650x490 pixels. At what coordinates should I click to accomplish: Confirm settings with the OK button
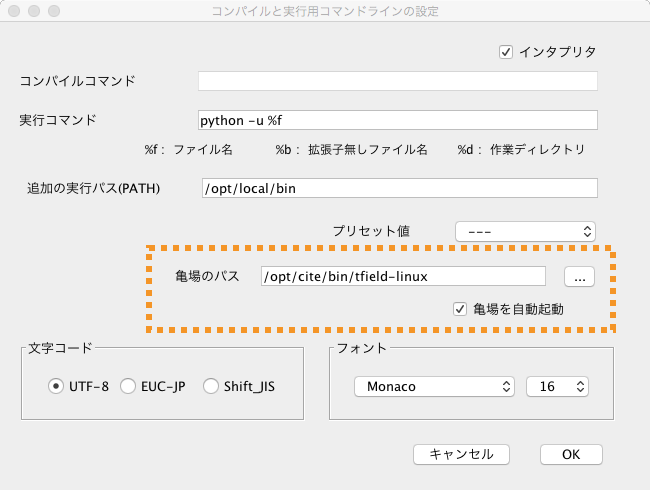point(571,454)
